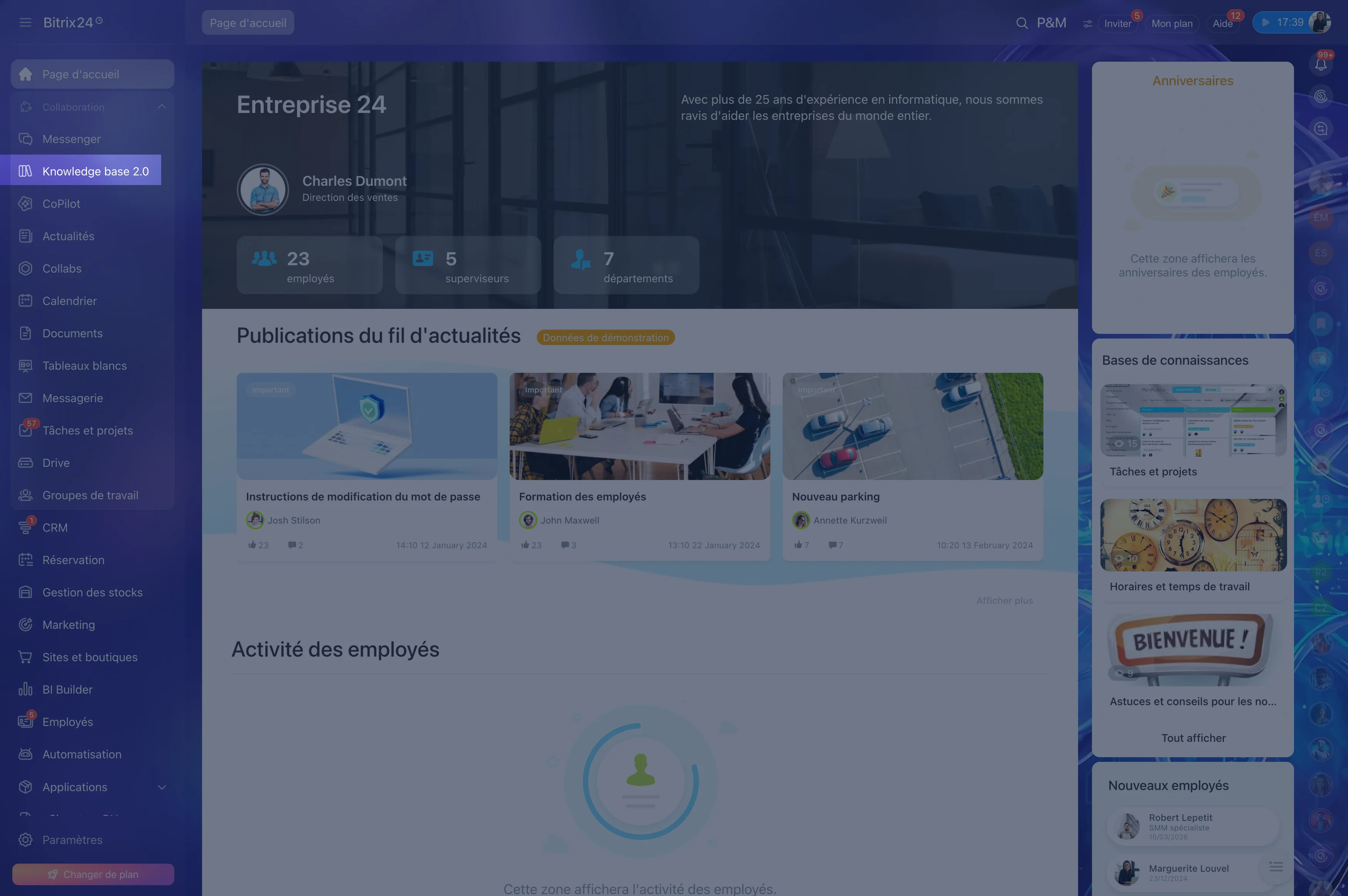Open the hamburger menu beside Bitrix24
The image size is (1348, 896).
coord(25,22)
